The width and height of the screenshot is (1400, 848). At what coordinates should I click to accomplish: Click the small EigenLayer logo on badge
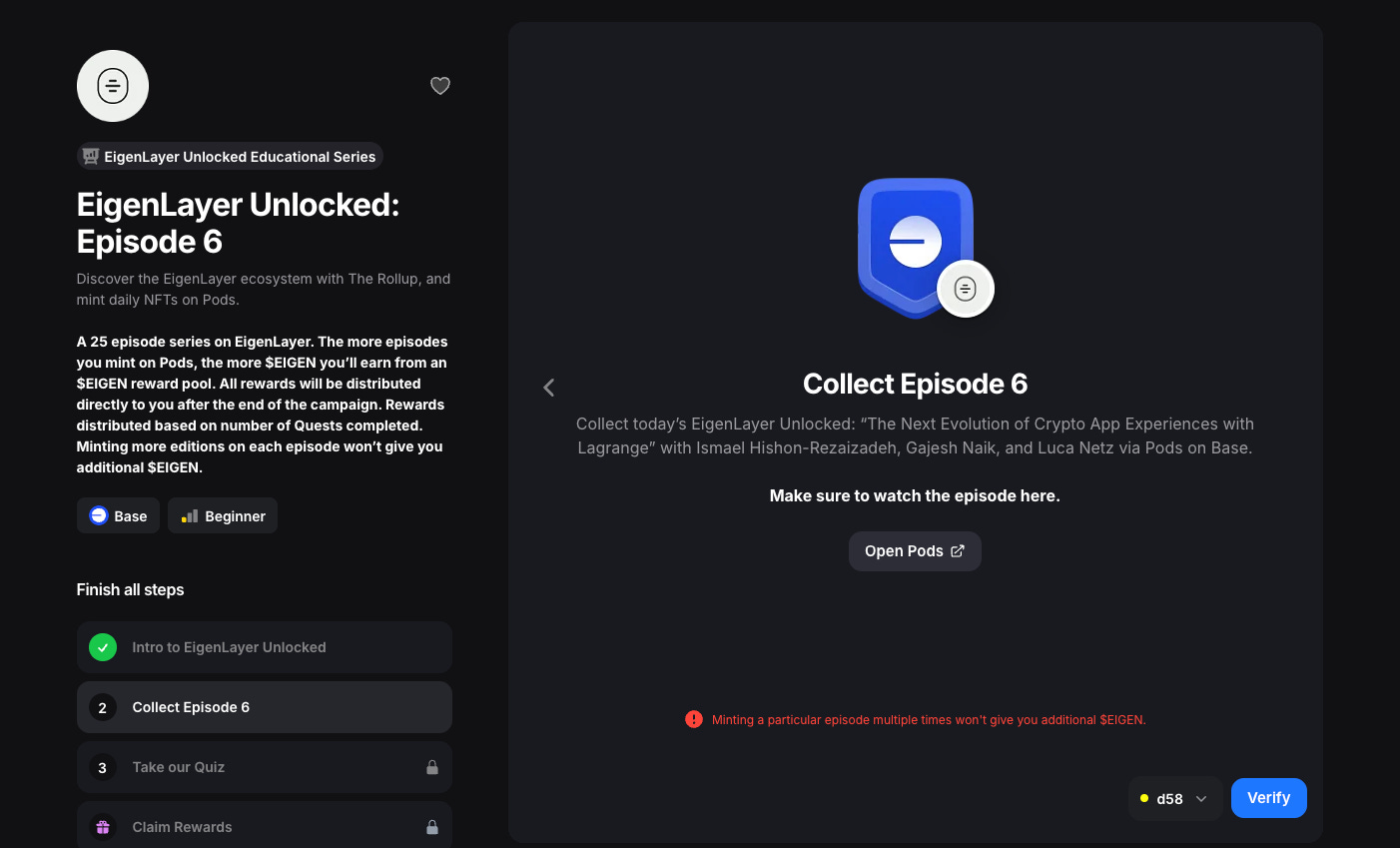966,289
